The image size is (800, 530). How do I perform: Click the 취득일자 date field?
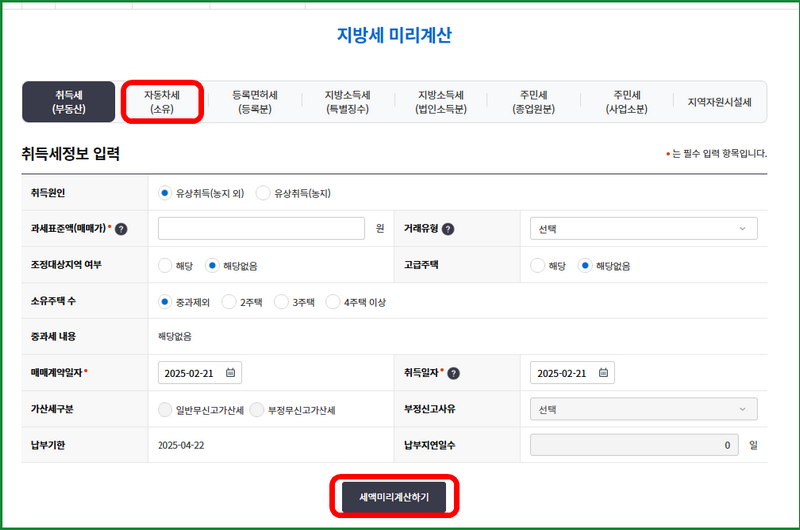tap(572, 373)
